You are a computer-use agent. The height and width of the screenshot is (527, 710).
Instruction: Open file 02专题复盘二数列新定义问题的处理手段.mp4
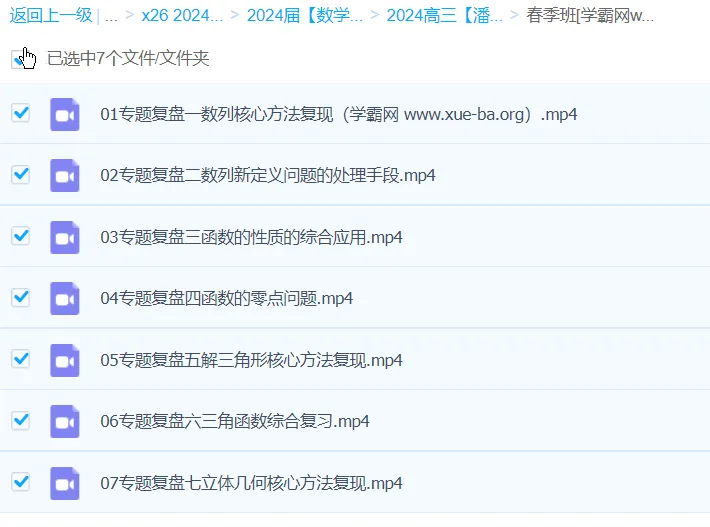click(268, 175)
